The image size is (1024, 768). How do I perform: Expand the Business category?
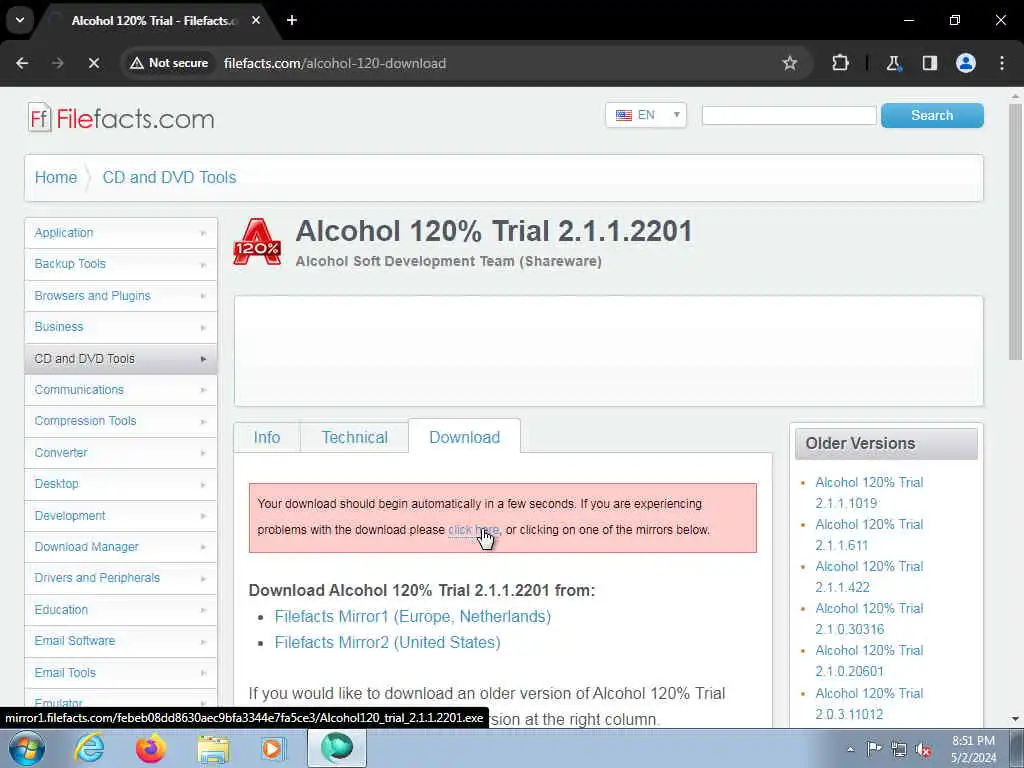point(121,327)
